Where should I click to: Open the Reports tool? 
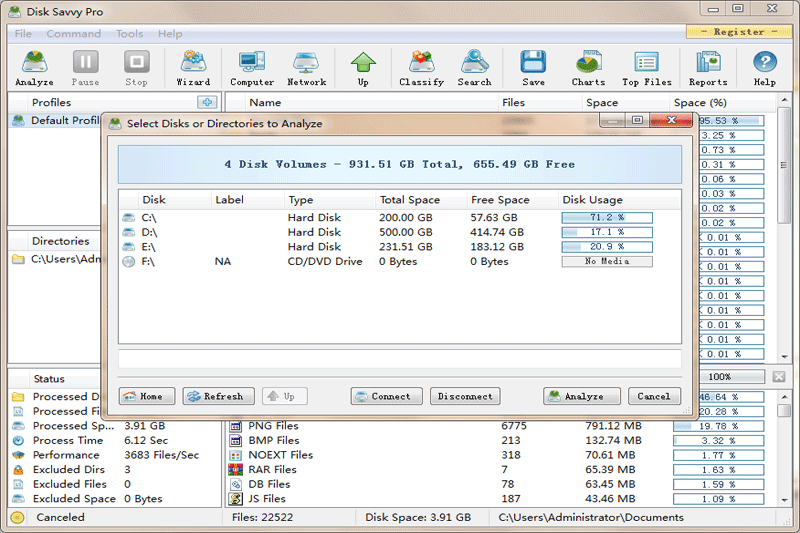tap(708, 68)
